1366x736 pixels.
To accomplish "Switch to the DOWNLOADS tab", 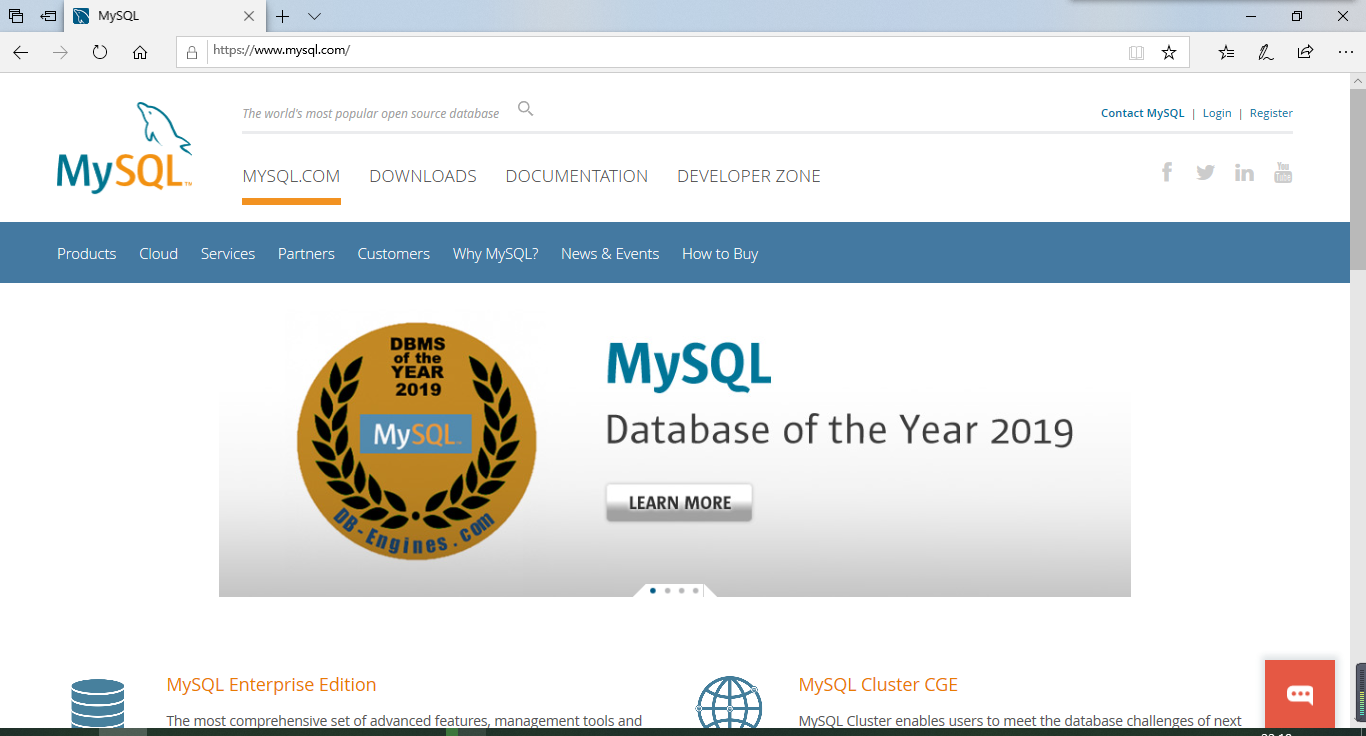I will (x=422, y=175).
